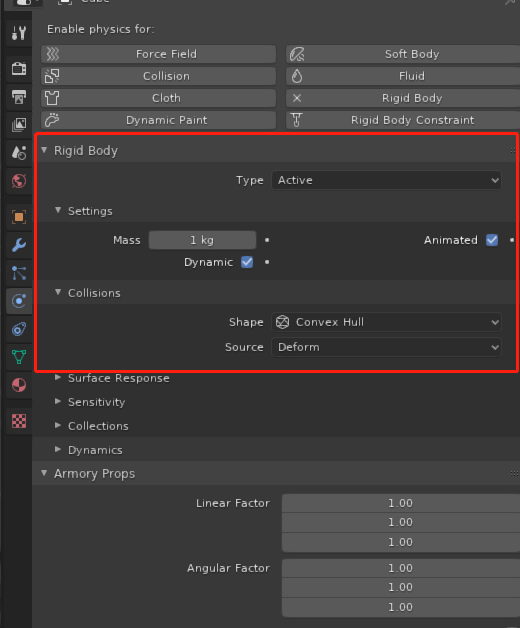Screen dimensions: 520x628
Task: Add a Rigid Body Constraint
Action: pos(403,120)
